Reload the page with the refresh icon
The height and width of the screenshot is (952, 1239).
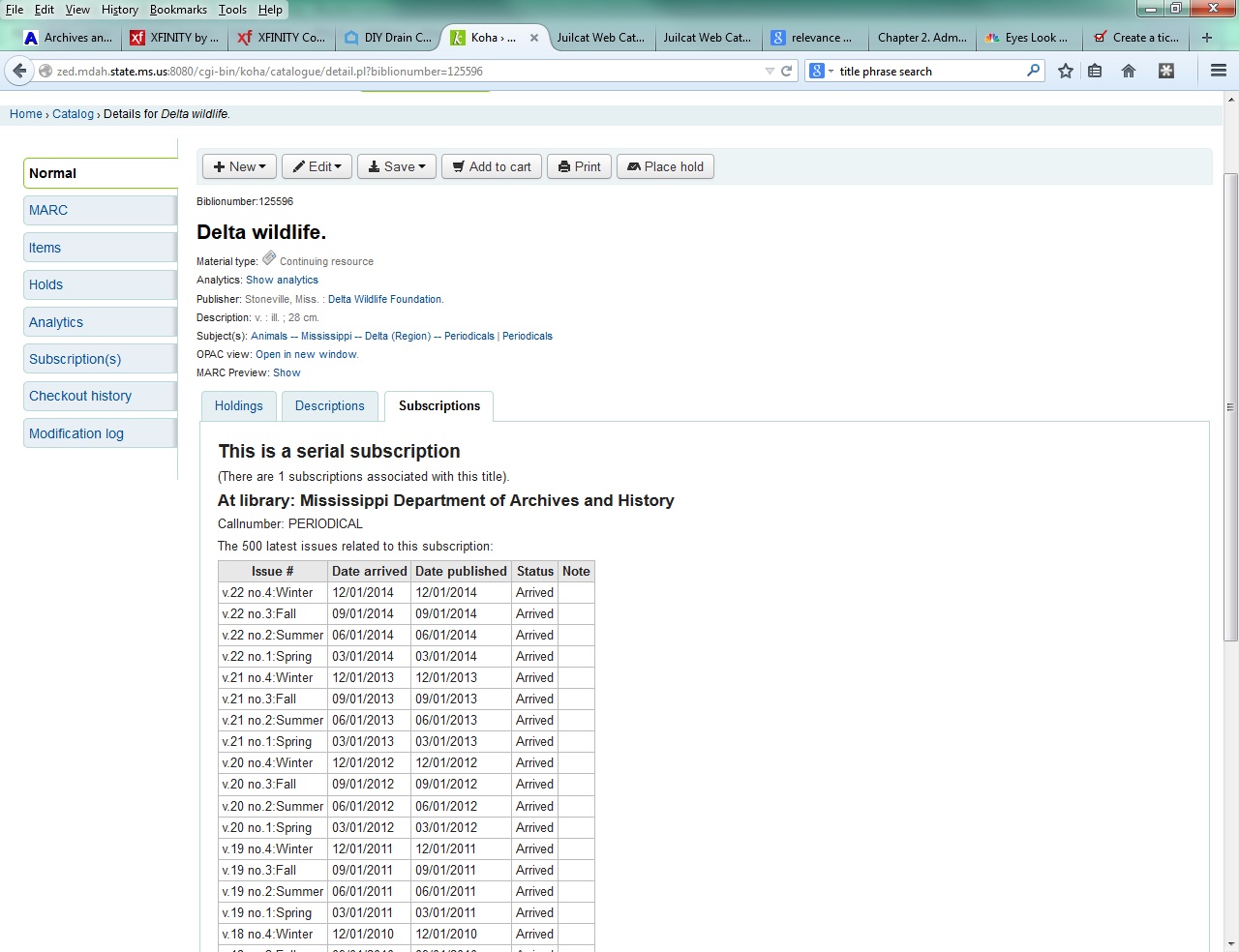tap(787, 71)
